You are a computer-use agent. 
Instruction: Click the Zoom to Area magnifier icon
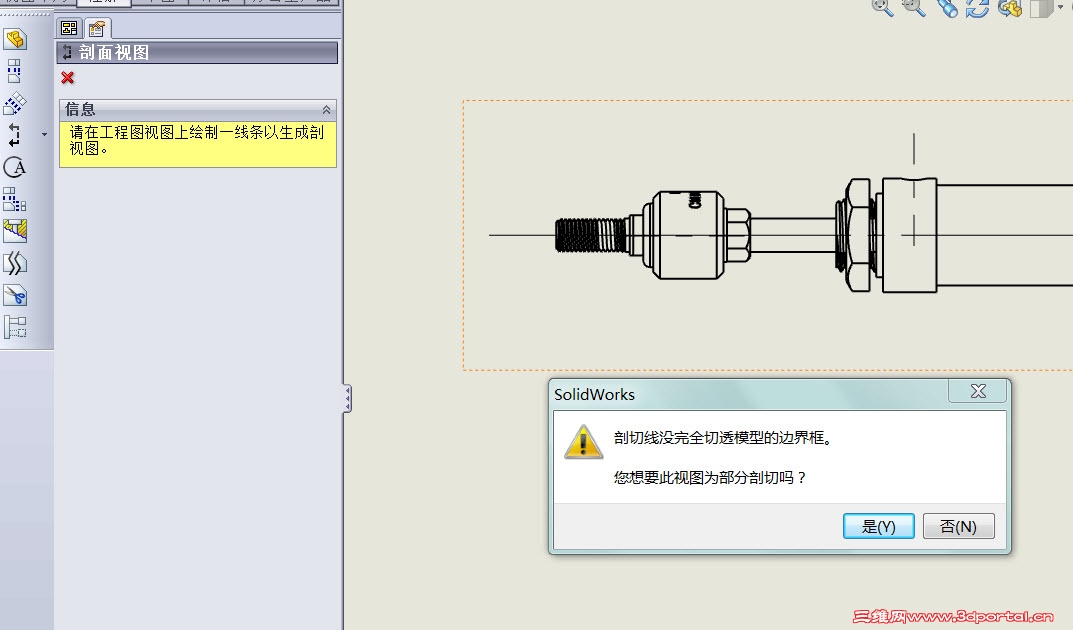914,8
